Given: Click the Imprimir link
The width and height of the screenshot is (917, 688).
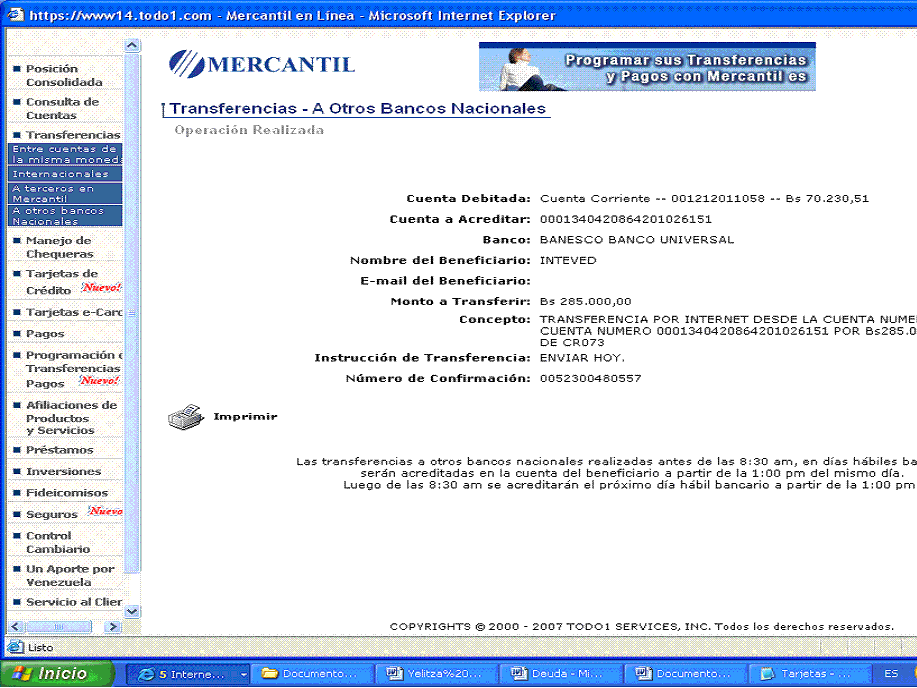Looking at the screenshot, I should (245, 417).
